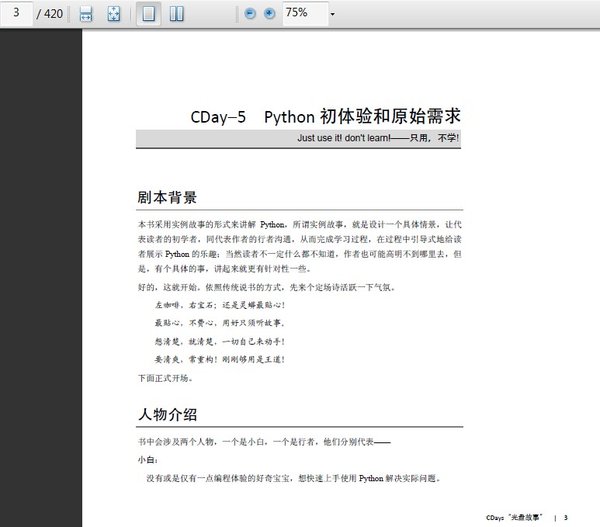Screen dimensions: 600x527
Task: Click the heading 人物介绍
Action: [167, 414]
